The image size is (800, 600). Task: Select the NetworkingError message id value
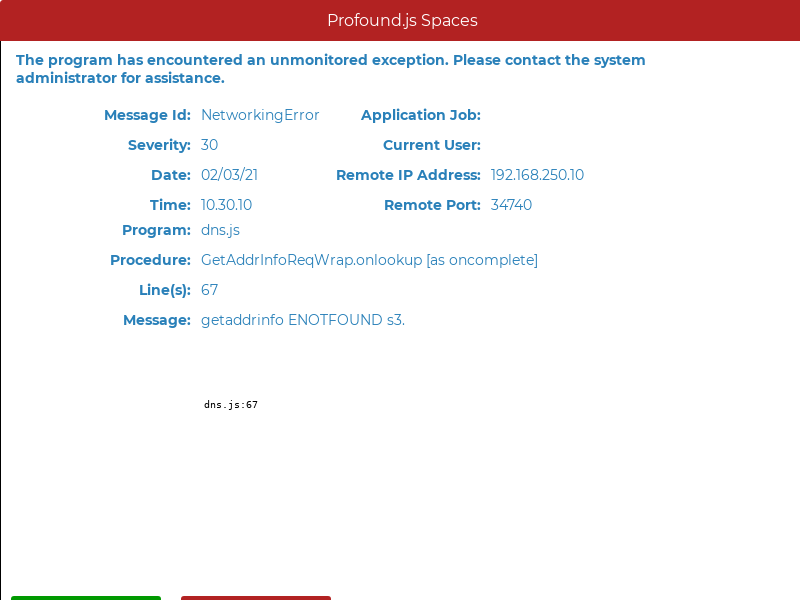pos(260,115)
